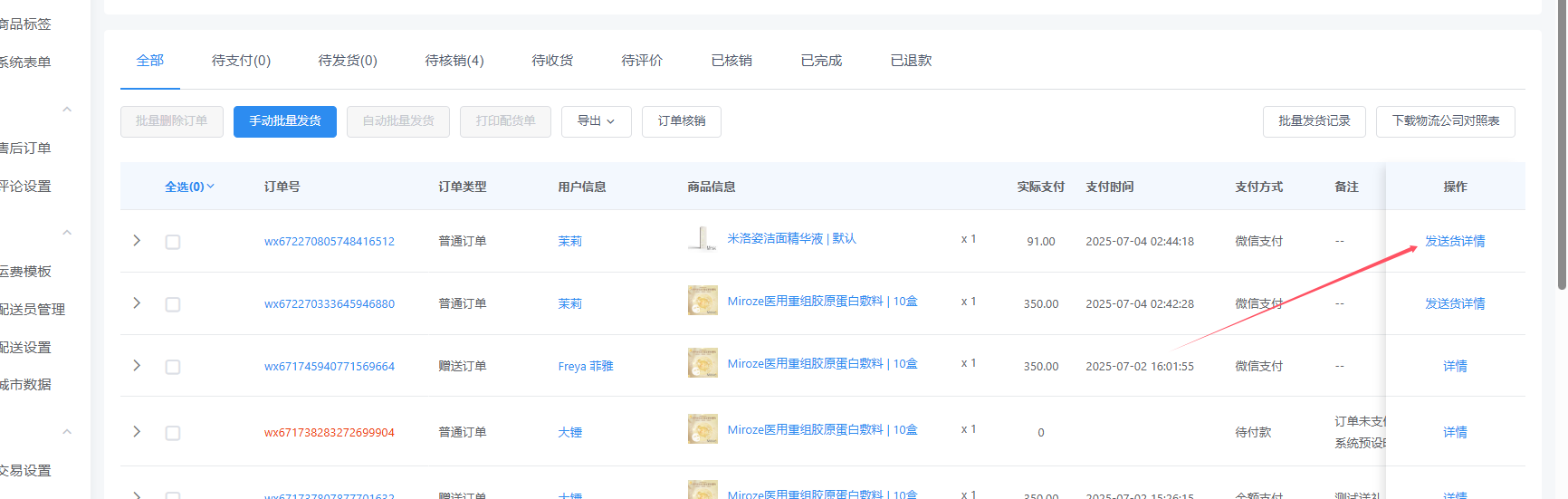Click 下载物流公司对照表 button
The height and width of the screenshot is (499, 1568).
1446,121
